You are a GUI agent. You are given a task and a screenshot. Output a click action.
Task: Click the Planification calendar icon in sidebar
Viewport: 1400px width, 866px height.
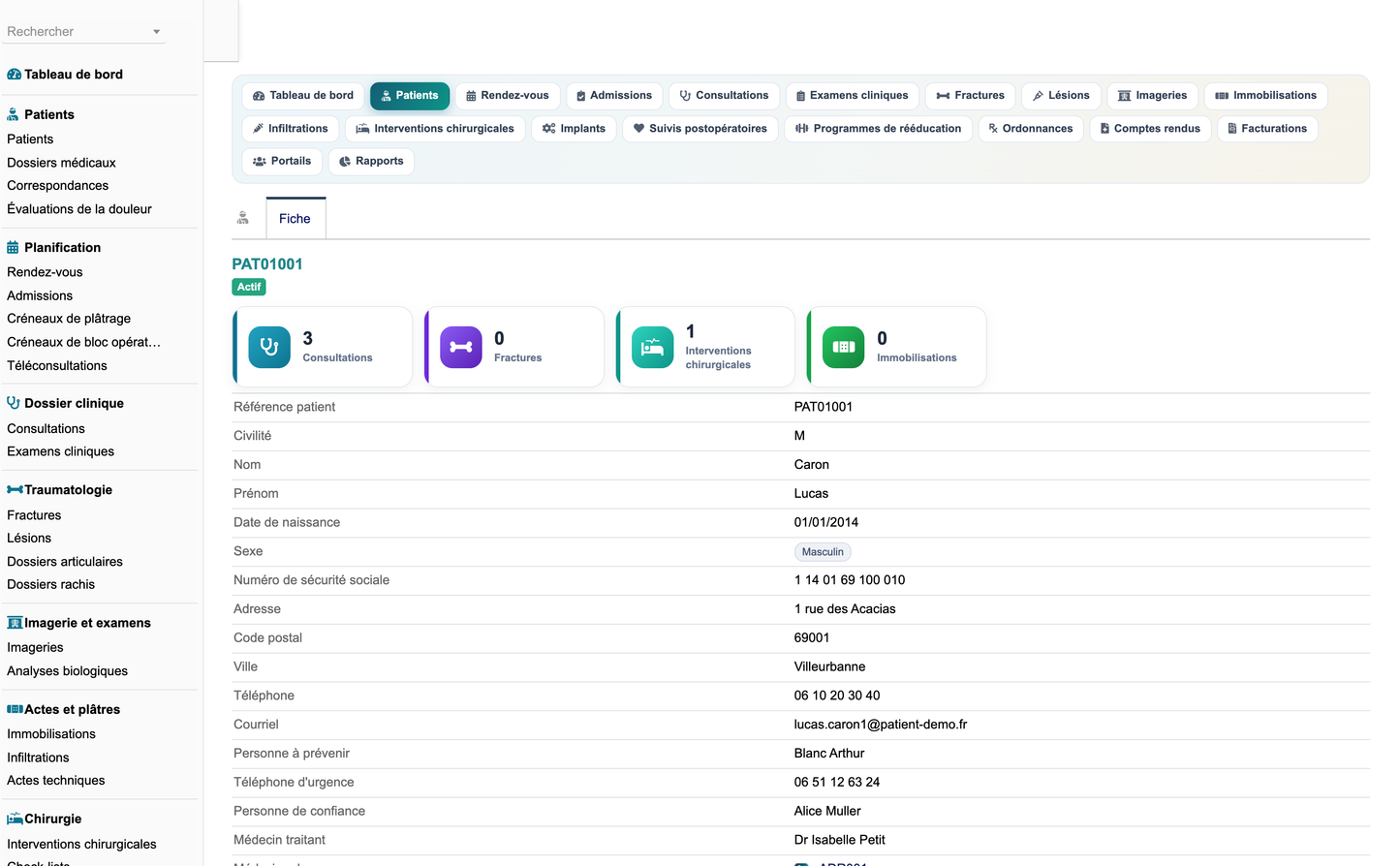click(14, 248)
